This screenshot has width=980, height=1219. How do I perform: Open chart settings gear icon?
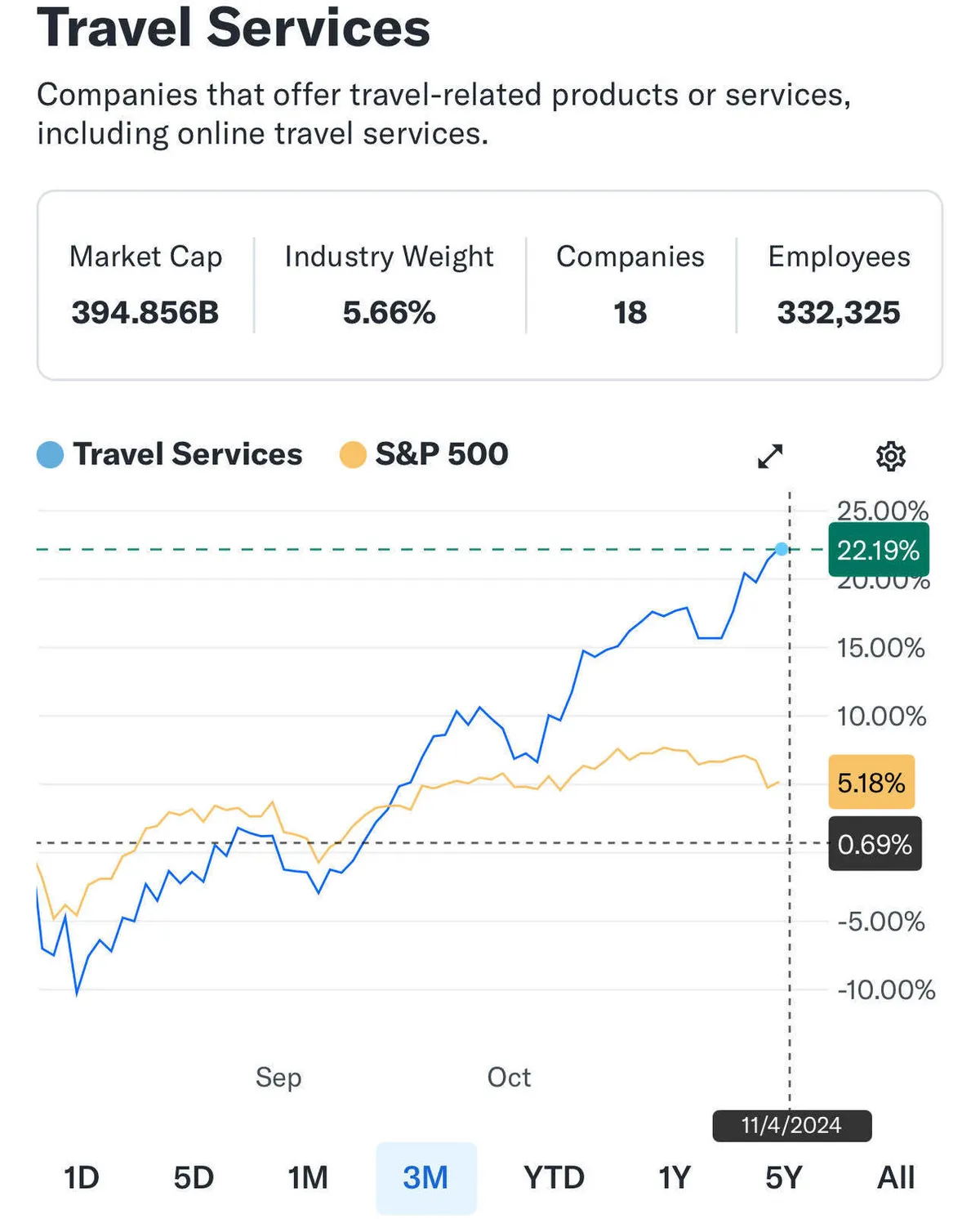[890, 456]
